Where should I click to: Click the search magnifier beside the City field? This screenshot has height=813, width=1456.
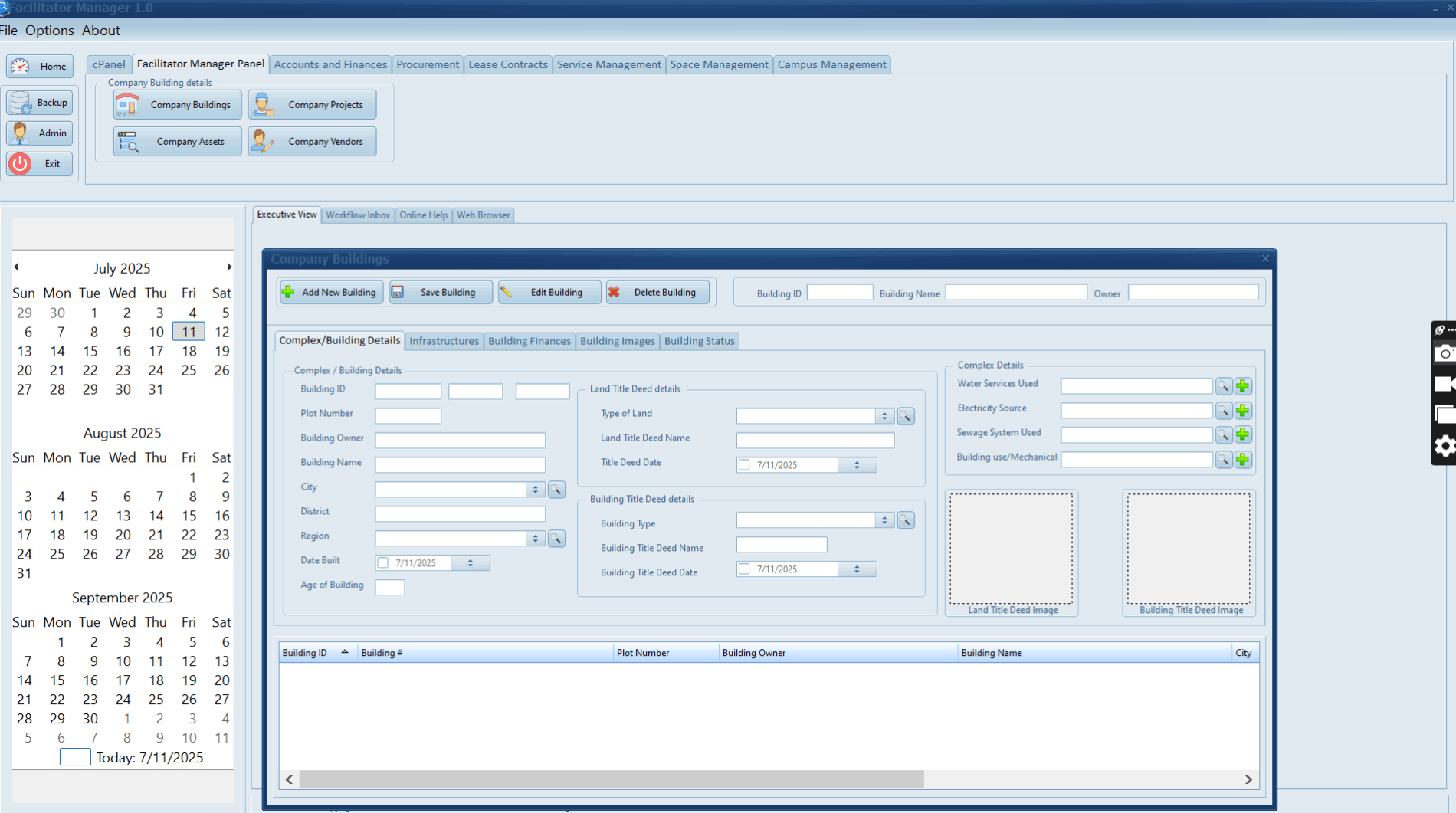pos(556,489)
